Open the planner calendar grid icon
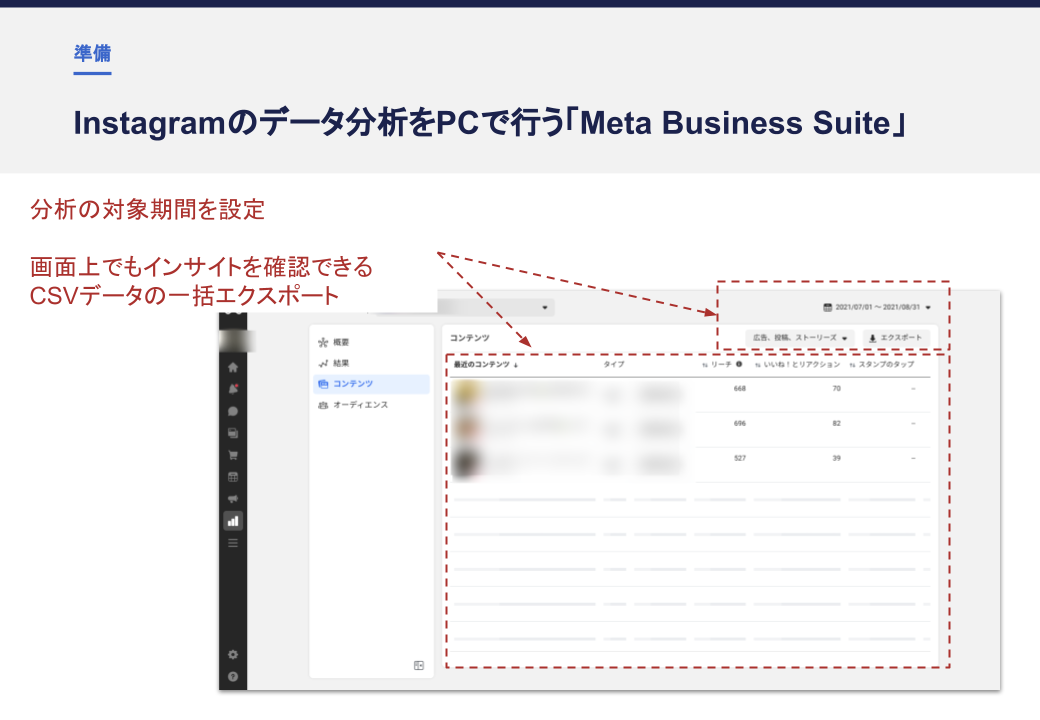This screenshot has width=1040, height=720. [x=233, y=477]
